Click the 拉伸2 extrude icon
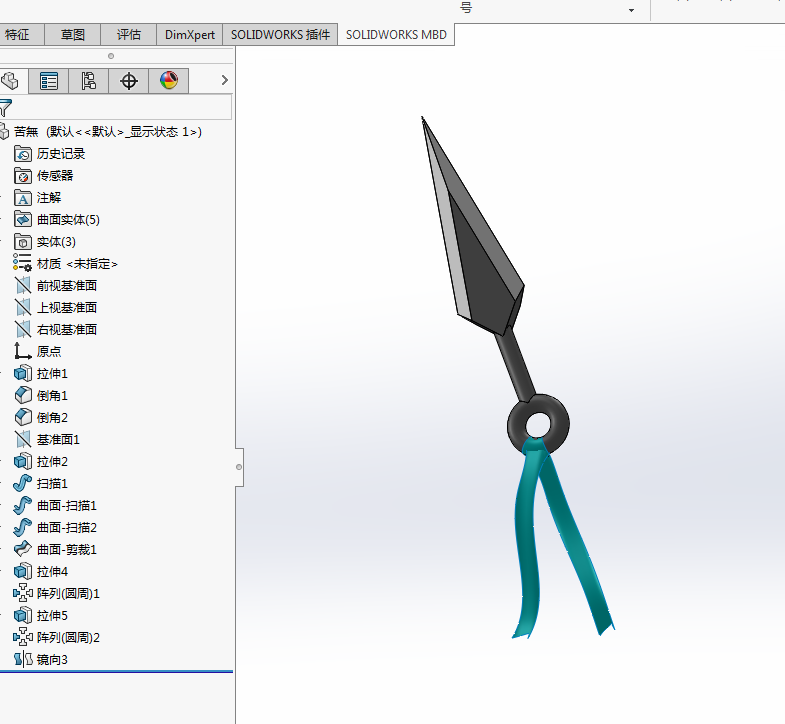 tap(23, 461)
